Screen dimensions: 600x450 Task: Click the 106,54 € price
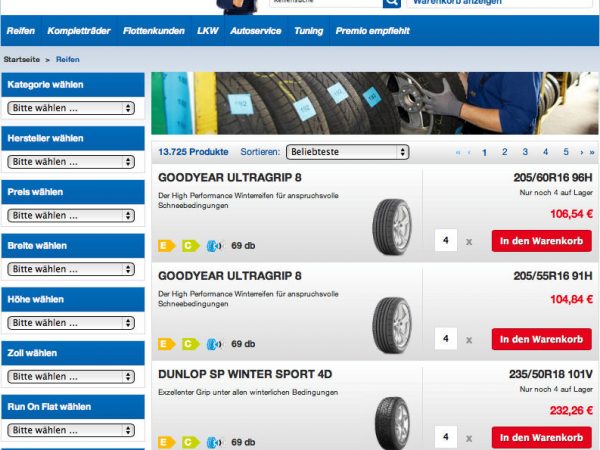click(x=571, y=214)
